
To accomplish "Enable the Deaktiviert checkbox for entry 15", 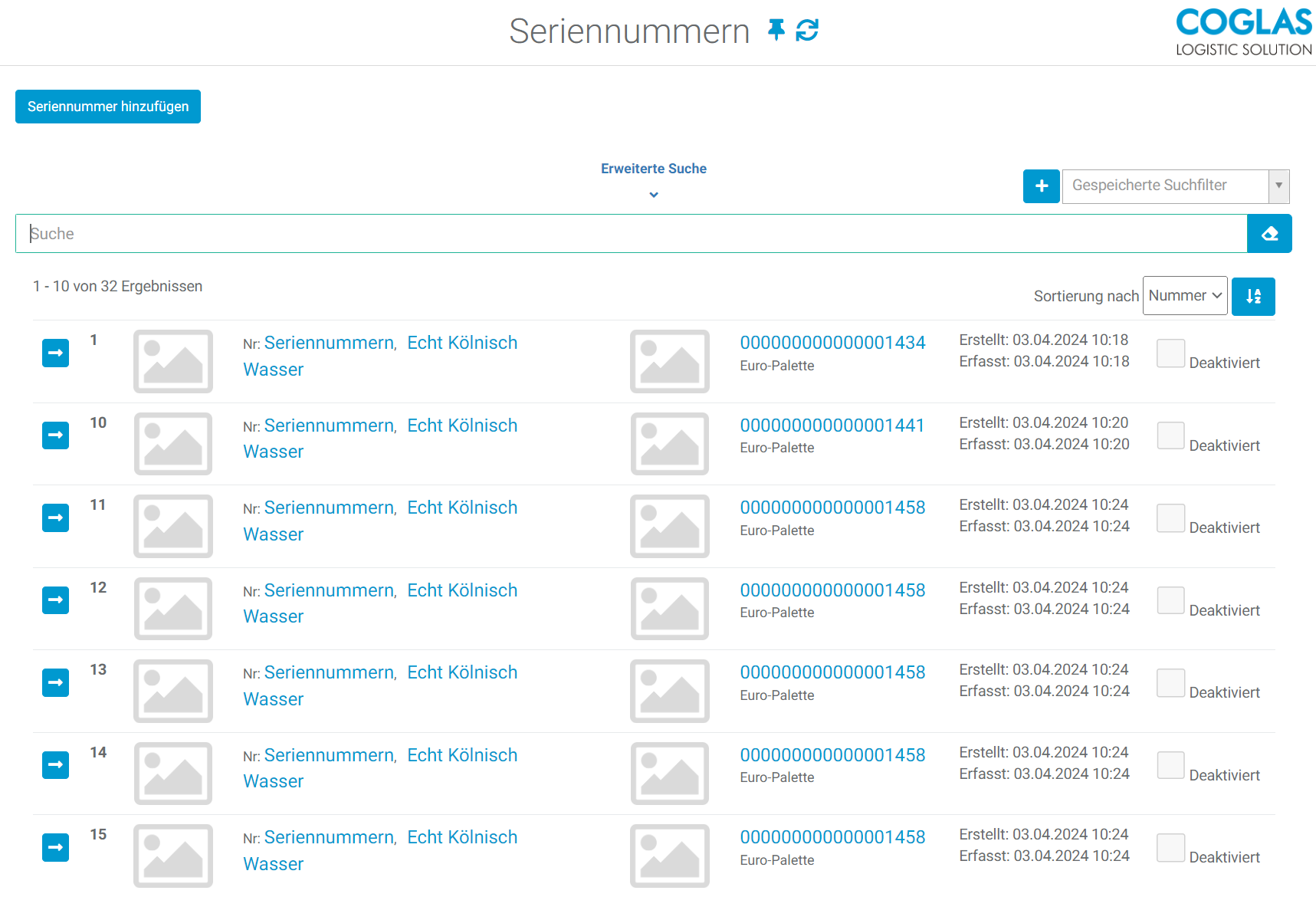I will pos(1170,847).
